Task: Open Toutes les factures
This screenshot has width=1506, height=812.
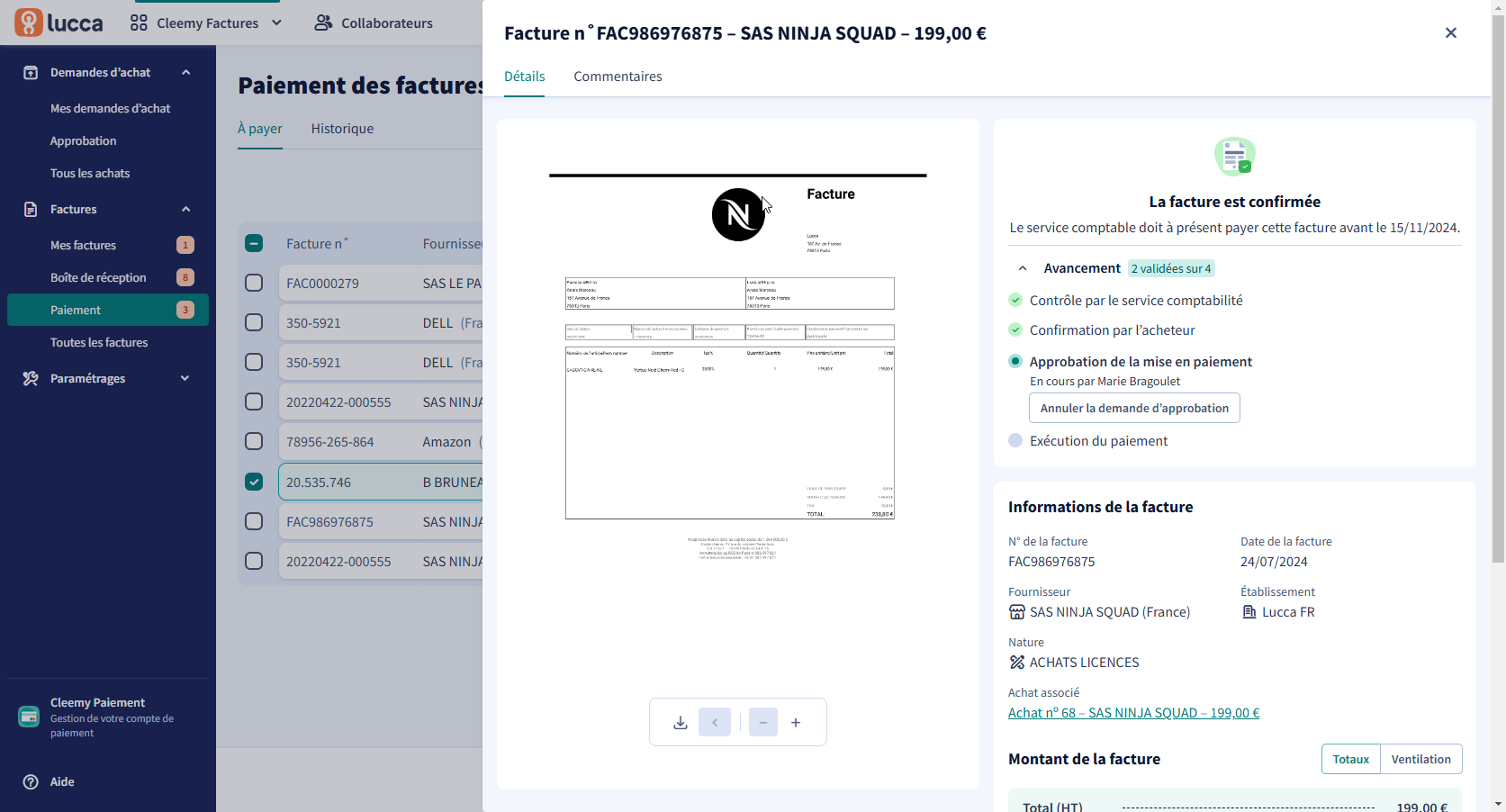Action: click(x=99, y=342)
